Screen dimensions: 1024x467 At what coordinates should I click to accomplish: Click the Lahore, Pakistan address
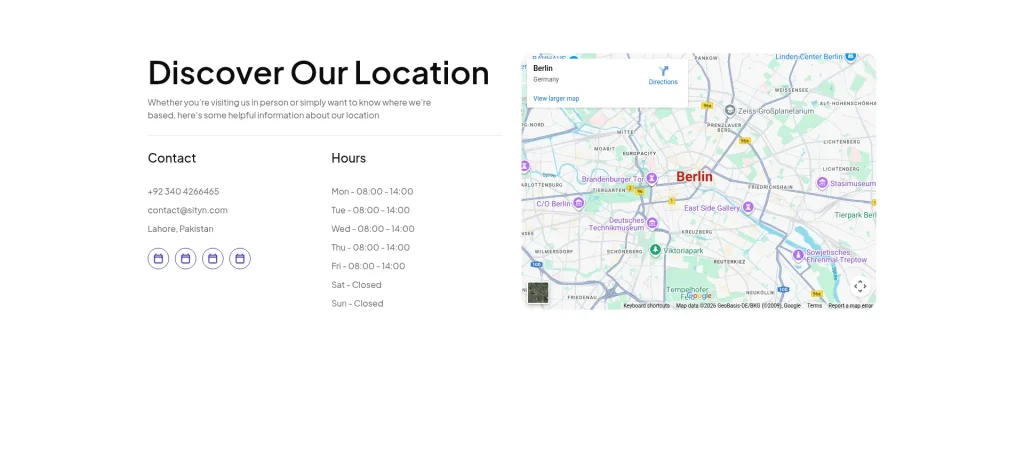pos(180,229)
